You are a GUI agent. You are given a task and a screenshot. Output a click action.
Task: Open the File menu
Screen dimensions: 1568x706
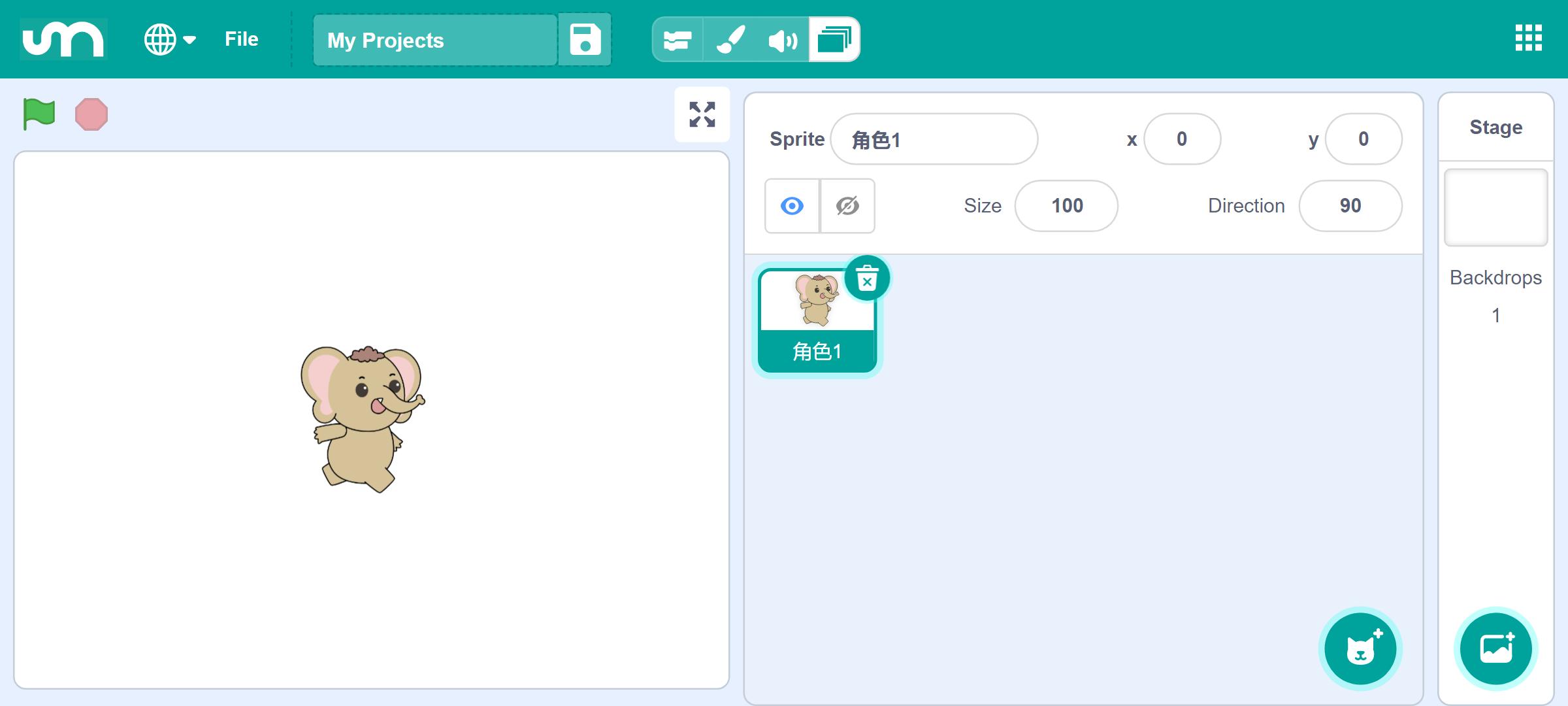coord(242,39)
